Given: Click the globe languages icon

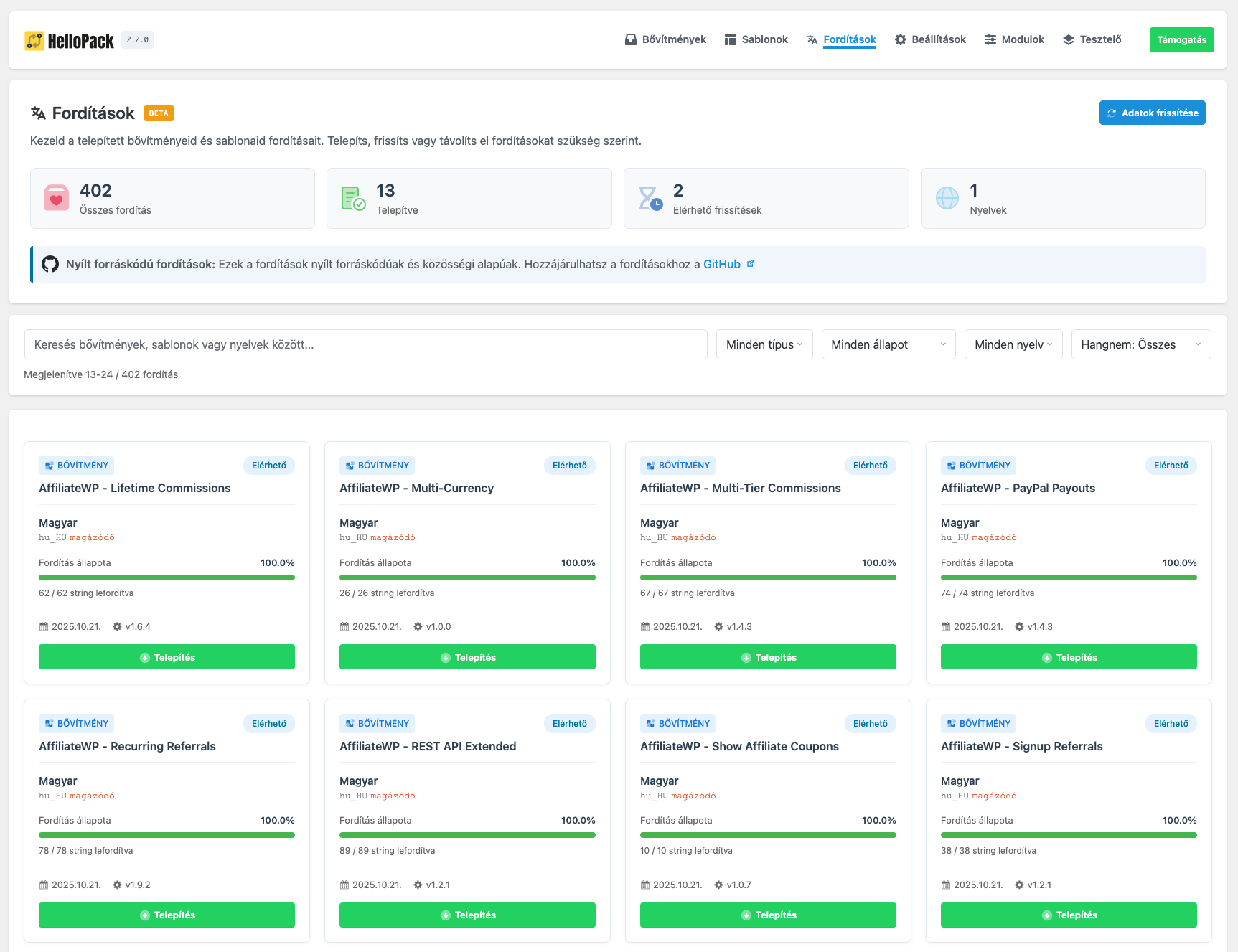Looking at the screenshot, I should pyautogui.click(x=947, y=198).
